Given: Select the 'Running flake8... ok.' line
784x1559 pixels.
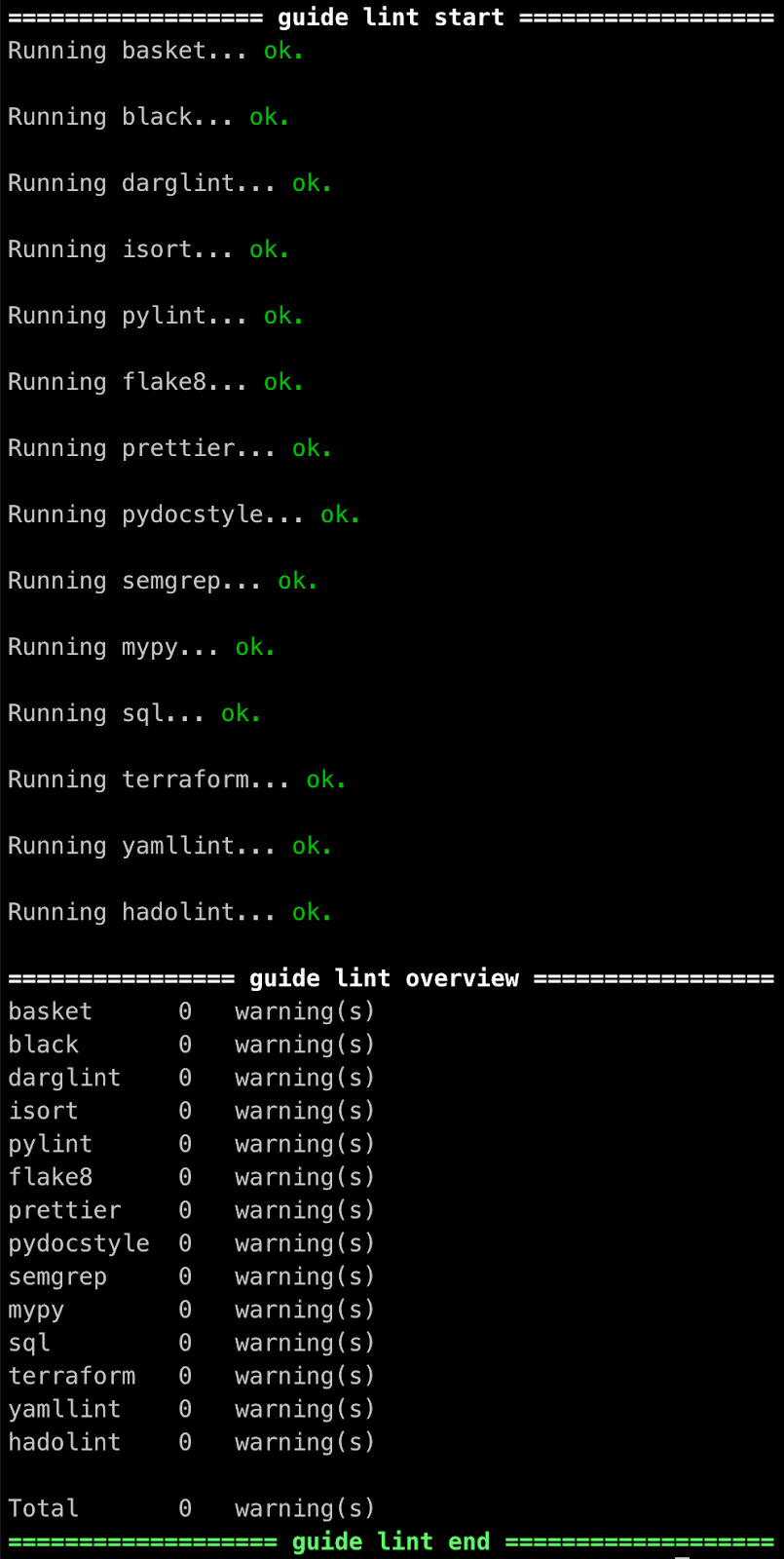Looking at the screenshot, I should pos(156,382).
